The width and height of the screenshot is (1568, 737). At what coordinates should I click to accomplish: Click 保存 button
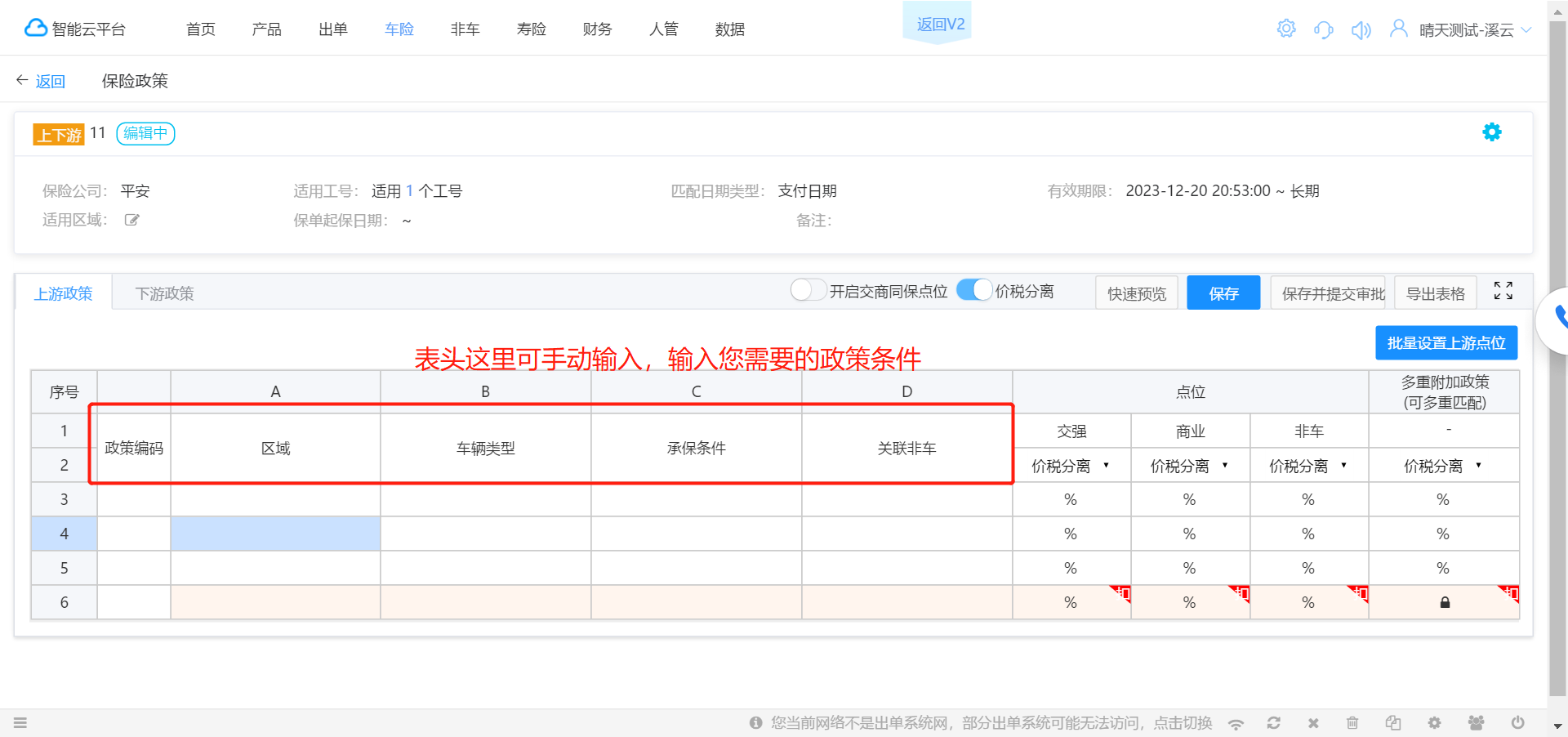click(x=1223, y=293)
